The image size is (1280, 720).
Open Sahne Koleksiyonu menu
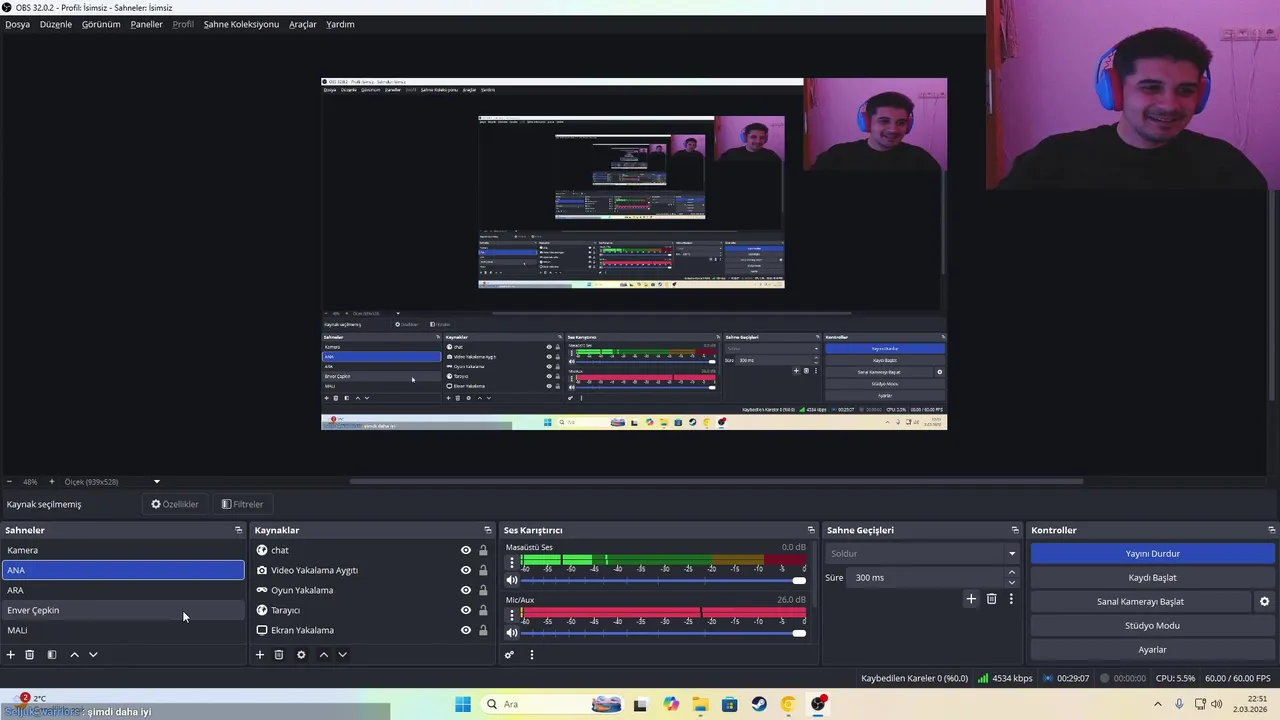point(241,24)
